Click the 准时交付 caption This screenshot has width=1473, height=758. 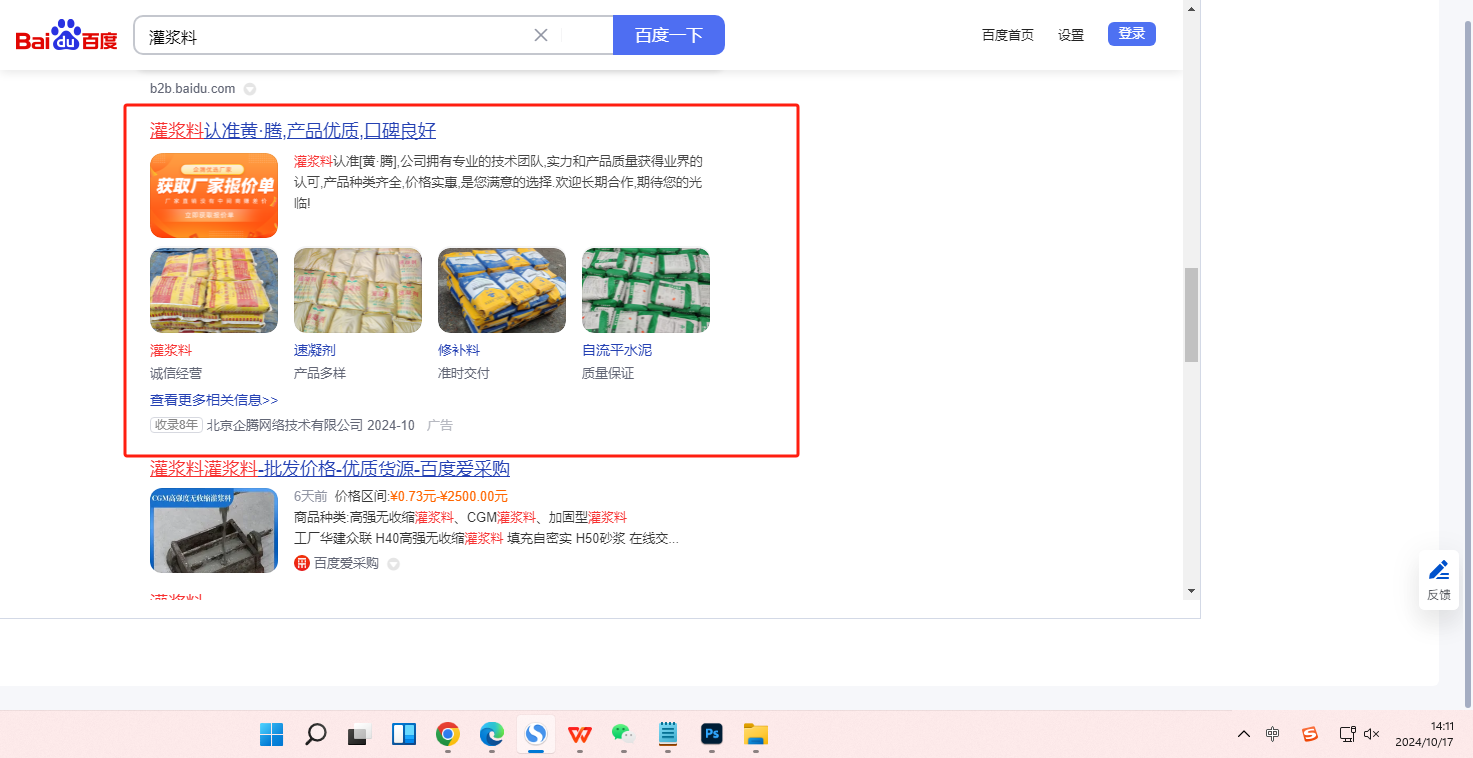coord(464,374)
